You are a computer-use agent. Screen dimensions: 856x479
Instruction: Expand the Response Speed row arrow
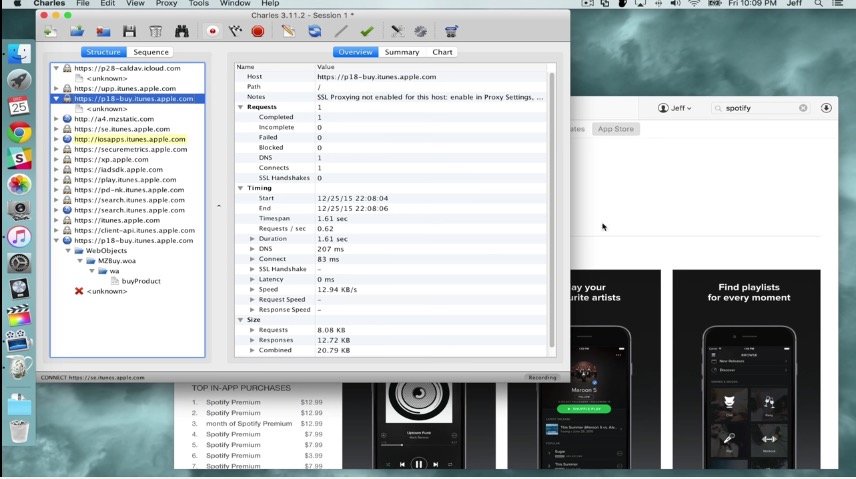coord(252,310)
